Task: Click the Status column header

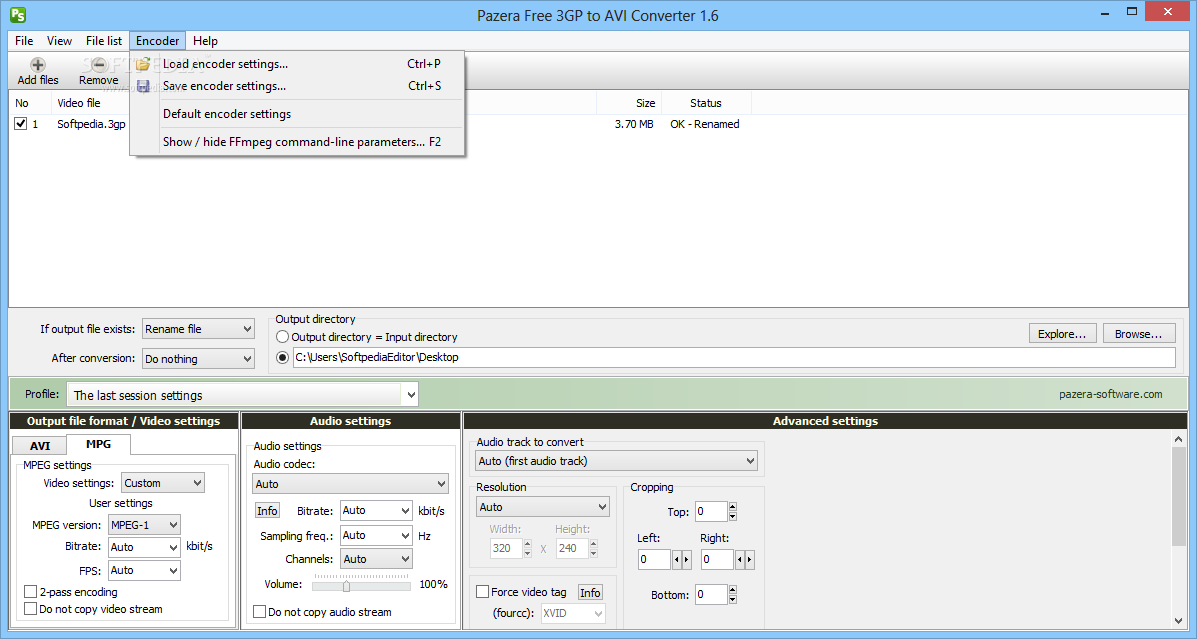Action: [x=706, y=103]
